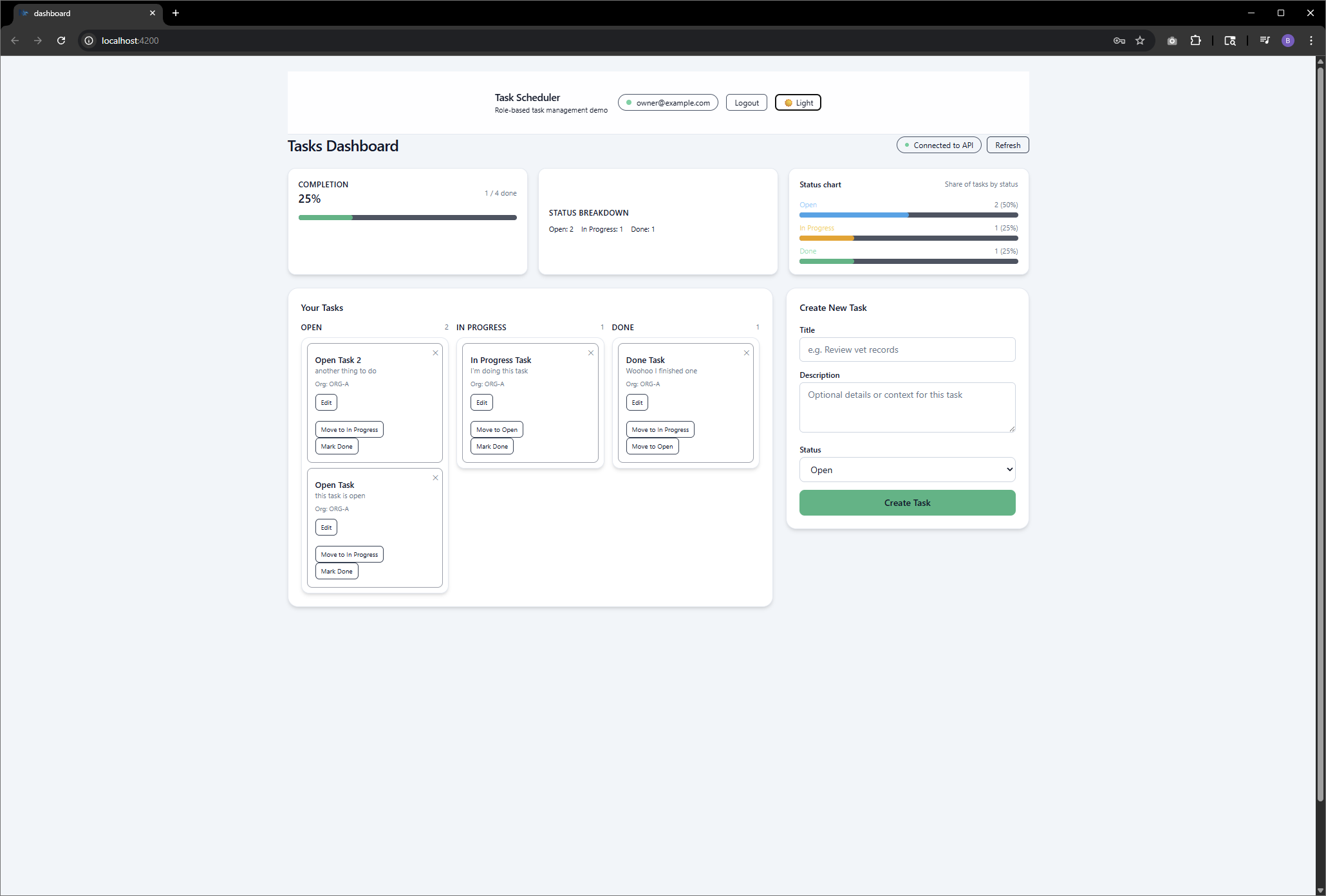This screenshot has width=1326, height=896.
Task: Open the site info icon next to localhost:4200
Action: [x=88, y=40]
